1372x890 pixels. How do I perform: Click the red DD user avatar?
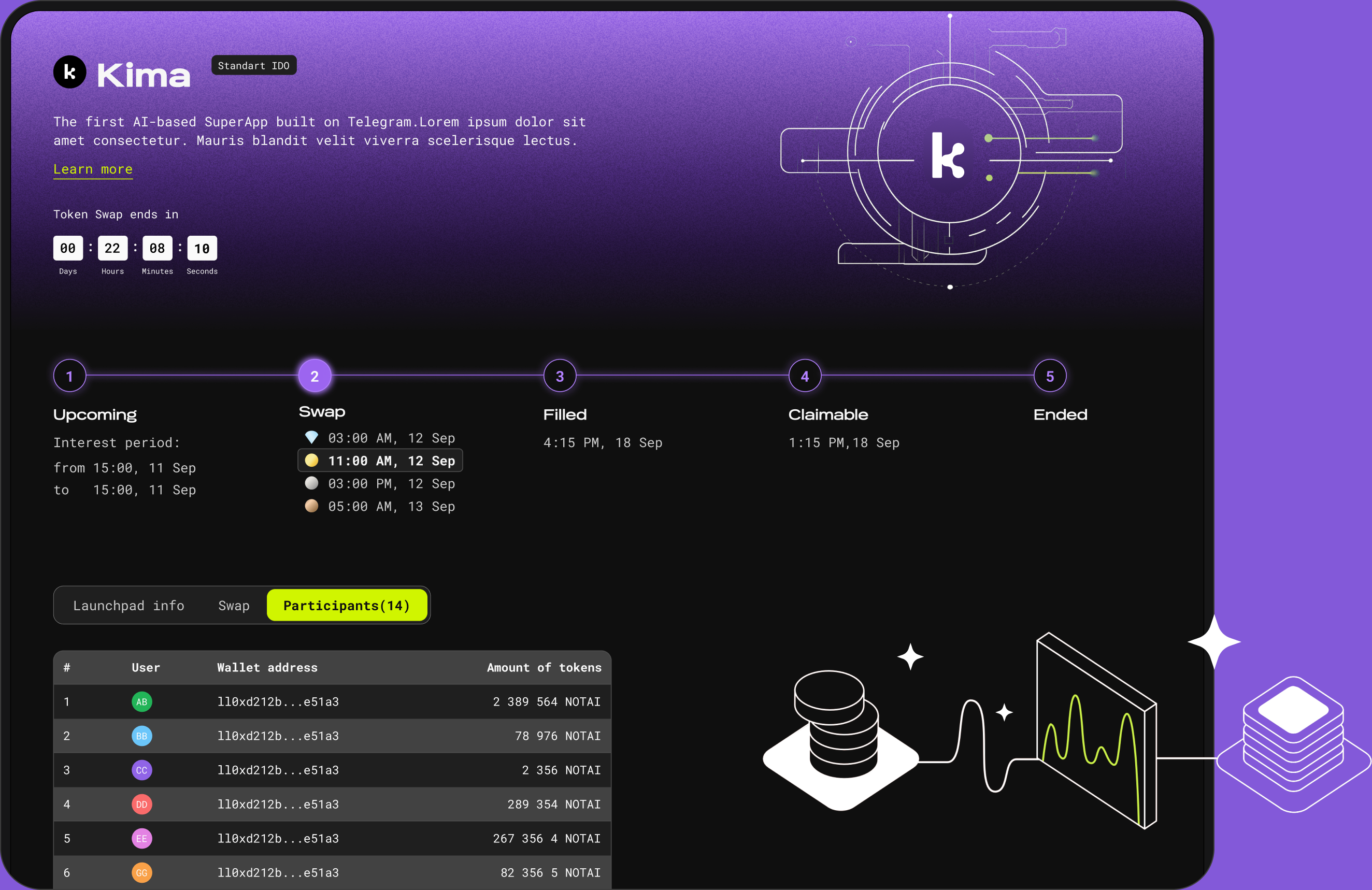click(142, 804)
